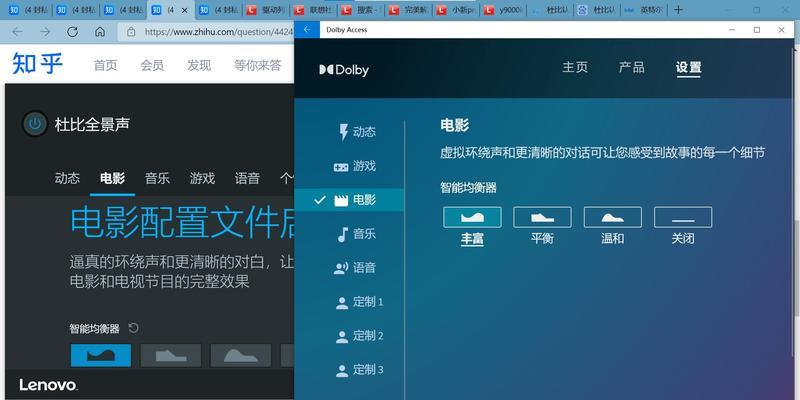800x400 pixels.
Task: Minimize the Dolby Access window
Action: (732, 30)
